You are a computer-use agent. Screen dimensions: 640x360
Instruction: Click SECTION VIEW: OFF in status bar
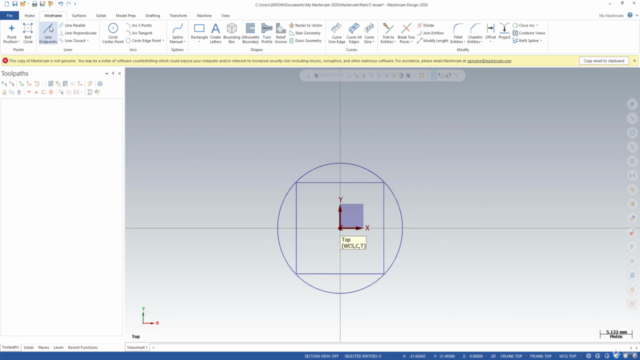(x=321, y=356)
